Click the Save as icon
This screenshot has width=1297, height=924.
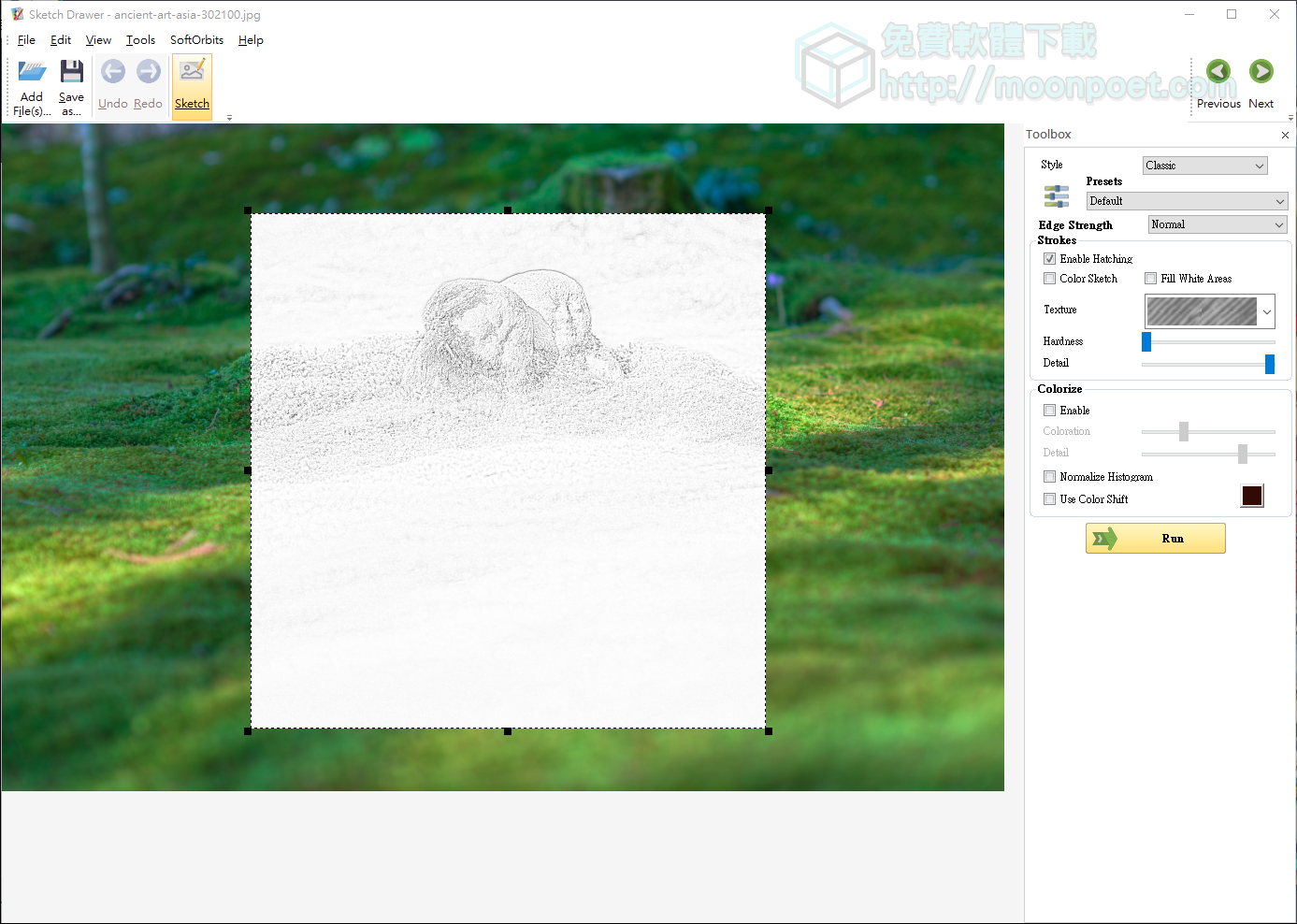click(x=71, y=82)
